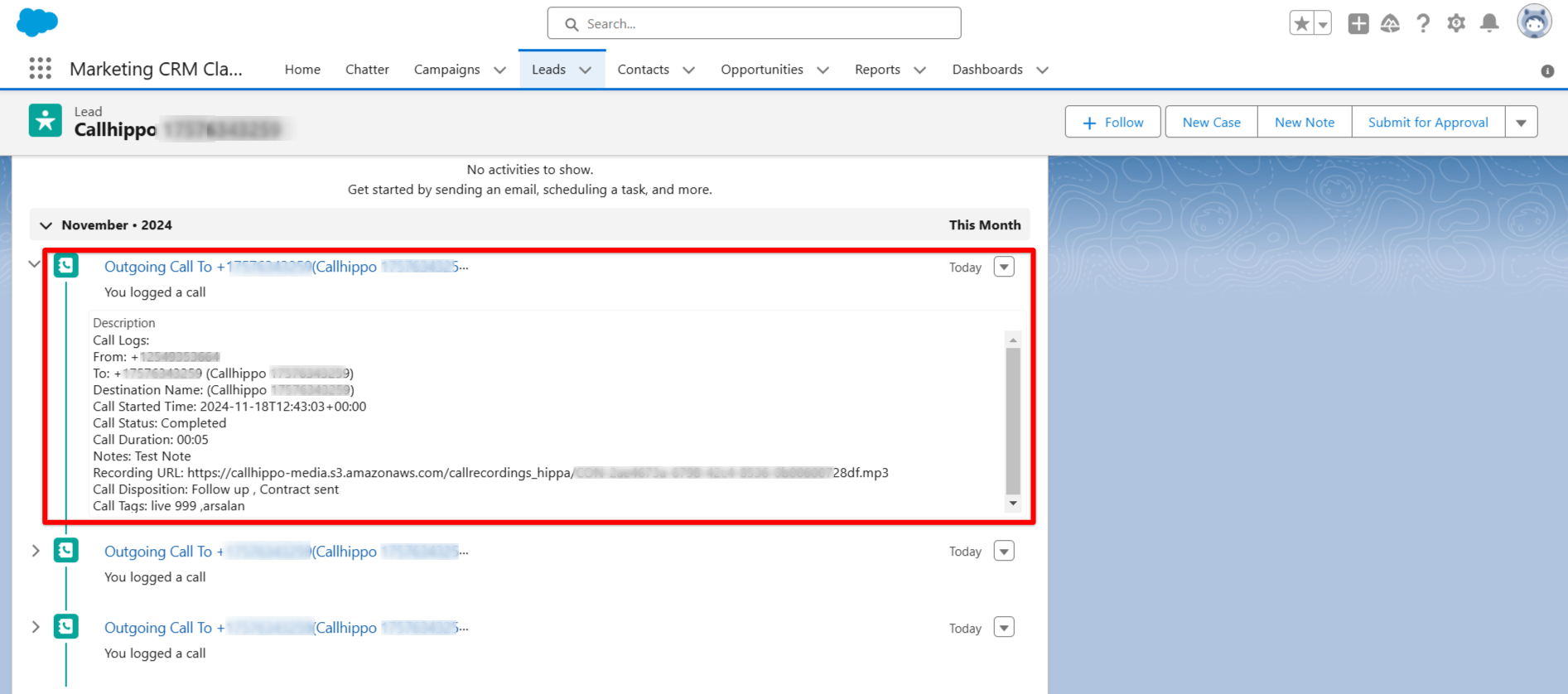Click the 'Call Started Time' line
The width and height of the screenshot is (1568, 694).
pyautogui.click(x=229, y=407)
